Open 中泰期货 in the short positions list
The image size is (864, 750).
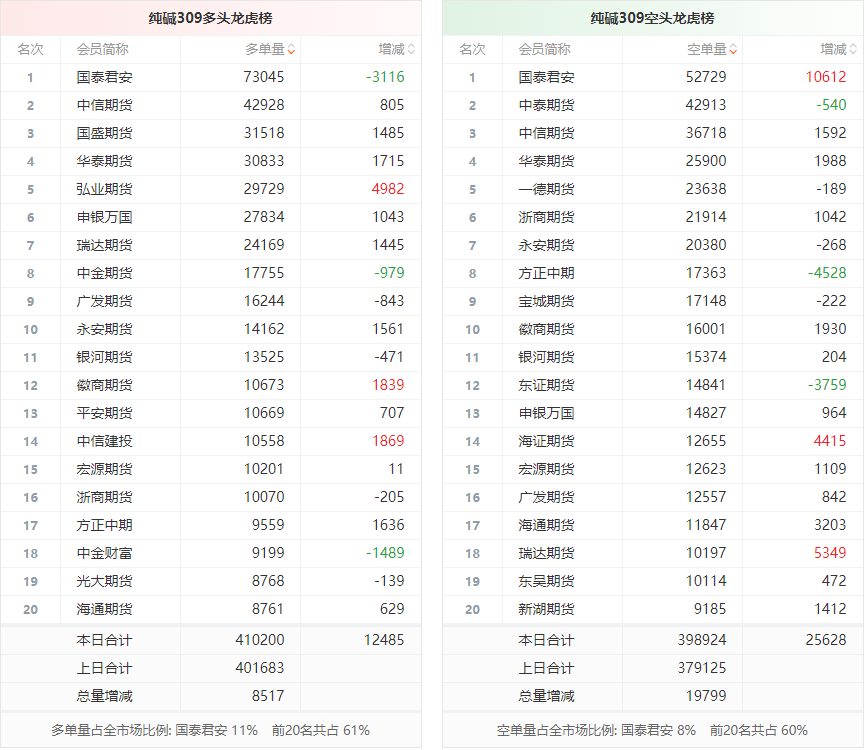[546, 105]
